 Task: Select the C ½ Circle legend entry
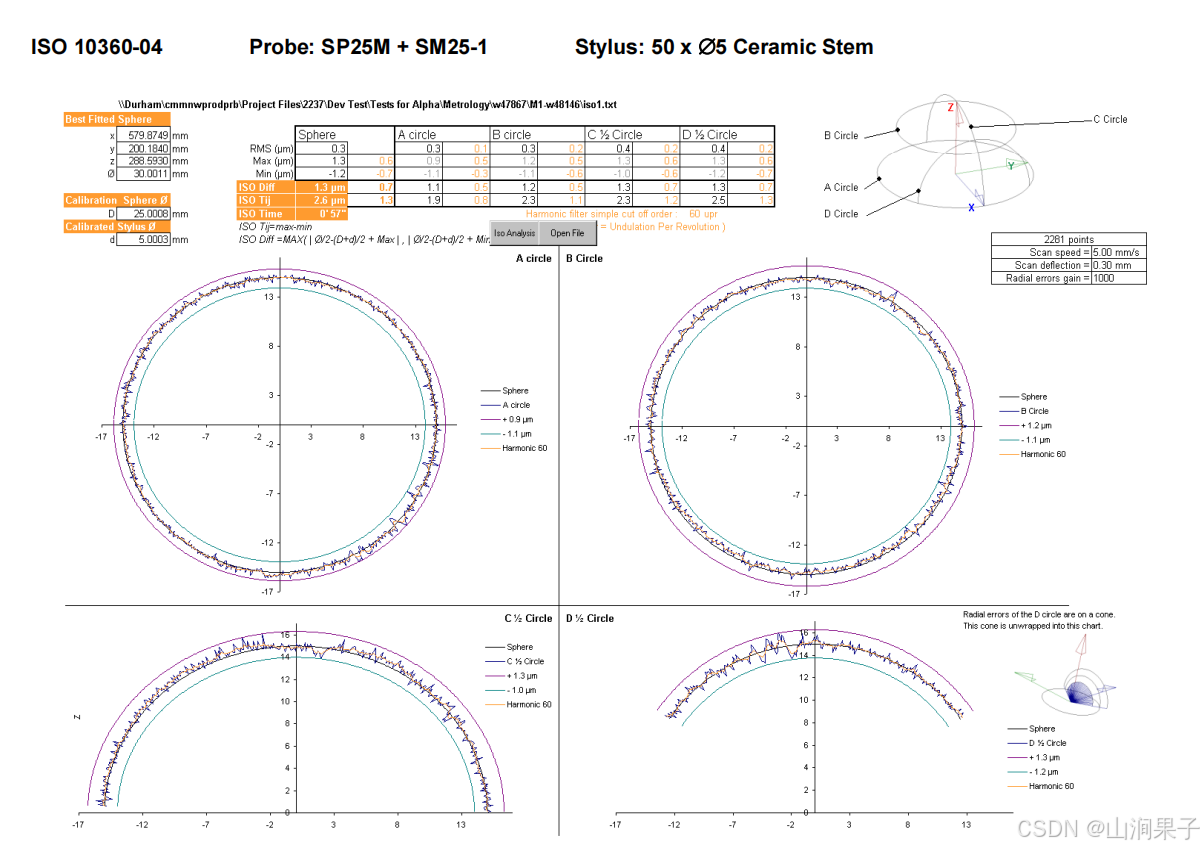(x=515, y=661)
